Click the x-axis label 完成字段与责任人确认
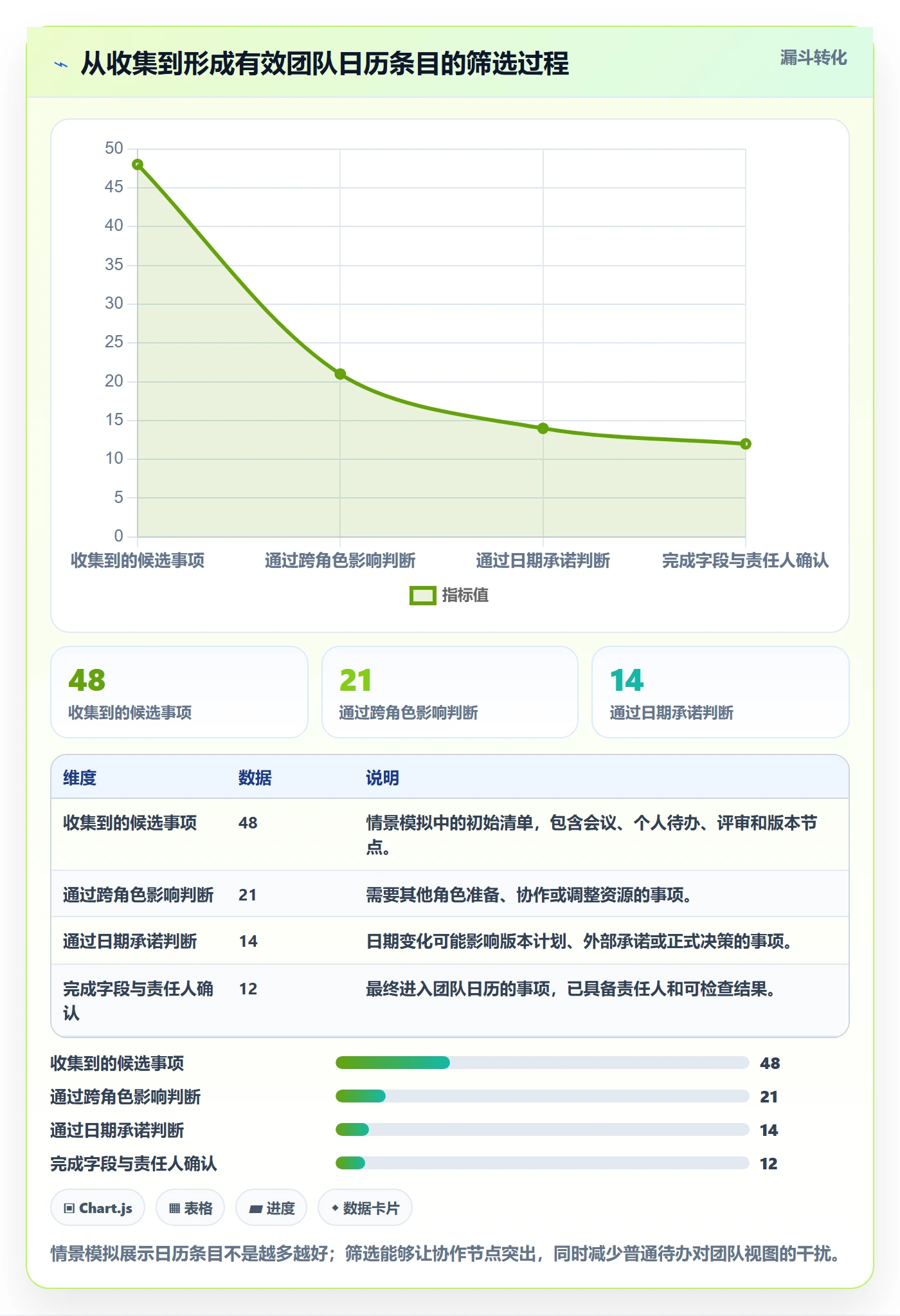900x1316 pixels. pyautogui.click(x=746, y=561)
